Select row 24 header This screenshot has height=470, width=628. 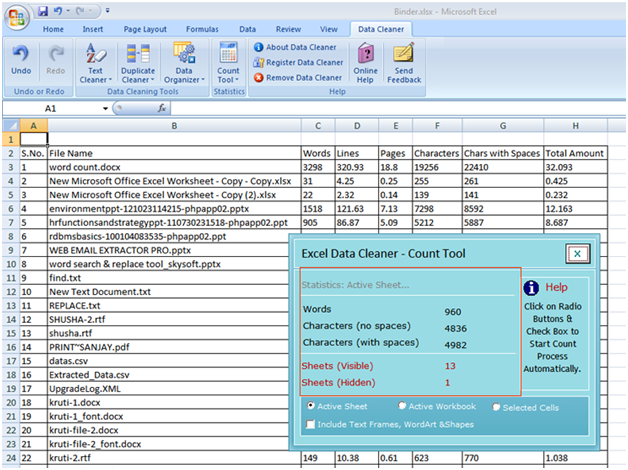[11, 458]
